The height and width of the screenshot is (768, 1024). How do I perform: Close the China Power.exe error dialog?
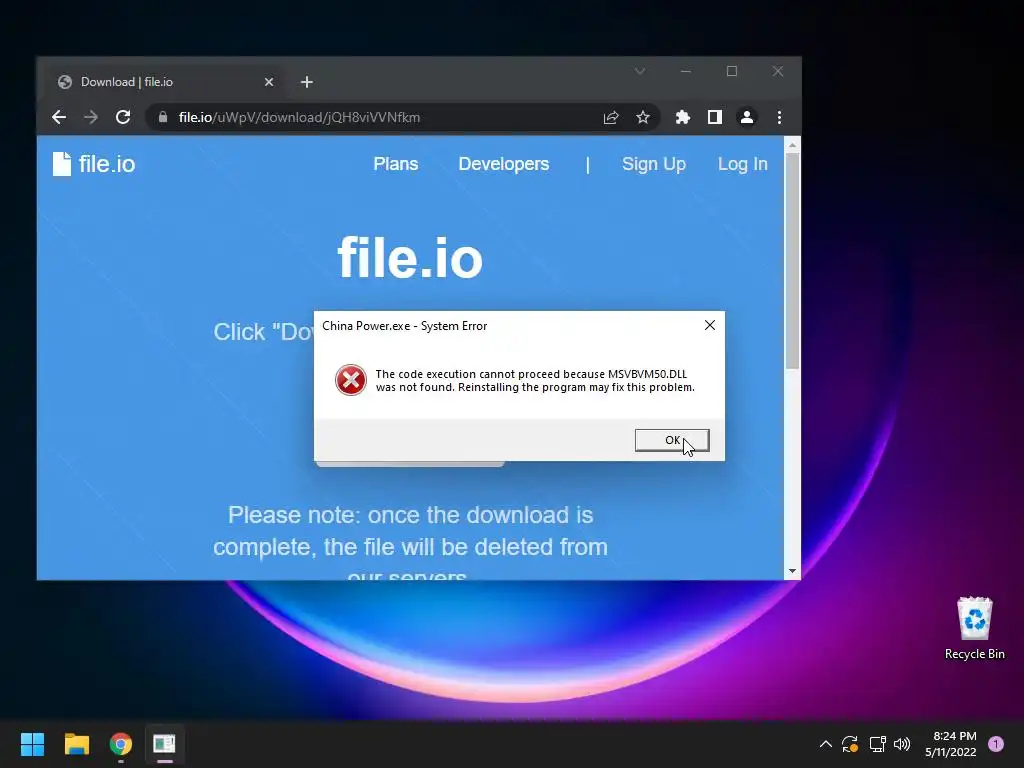(x=710, y=325)
